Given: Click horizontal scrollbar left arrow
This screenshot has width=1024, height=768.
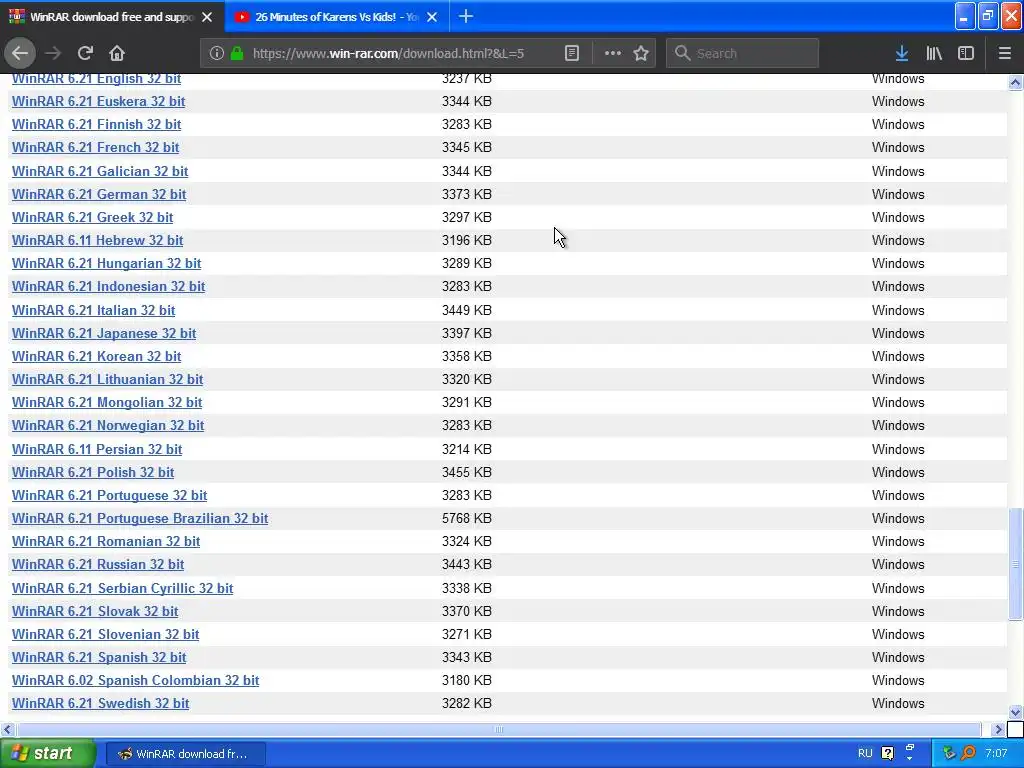Looking at the screenshot, I should point(7,729).
